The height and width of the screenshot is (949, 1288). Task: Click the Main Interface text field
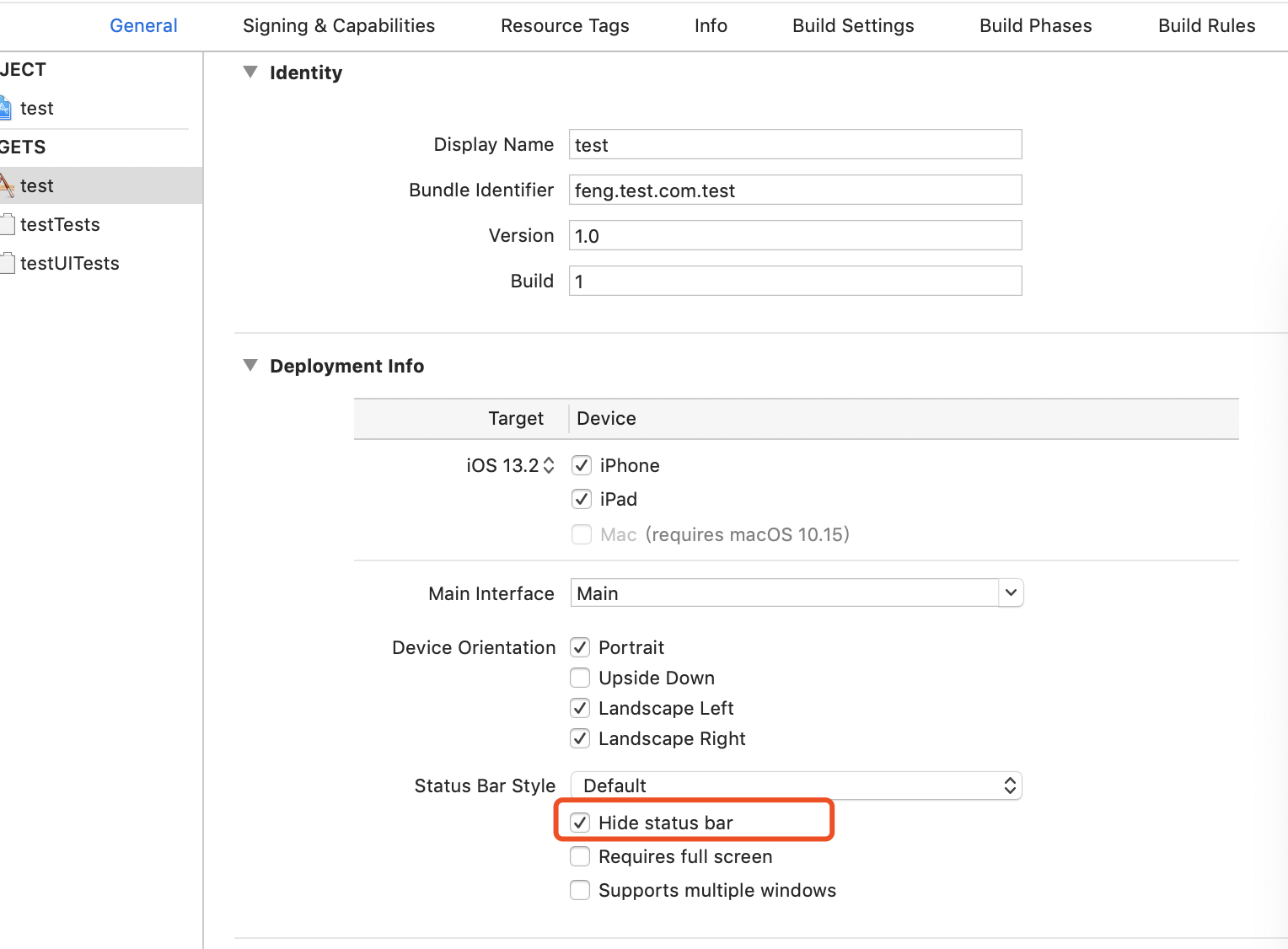(785, 592)
